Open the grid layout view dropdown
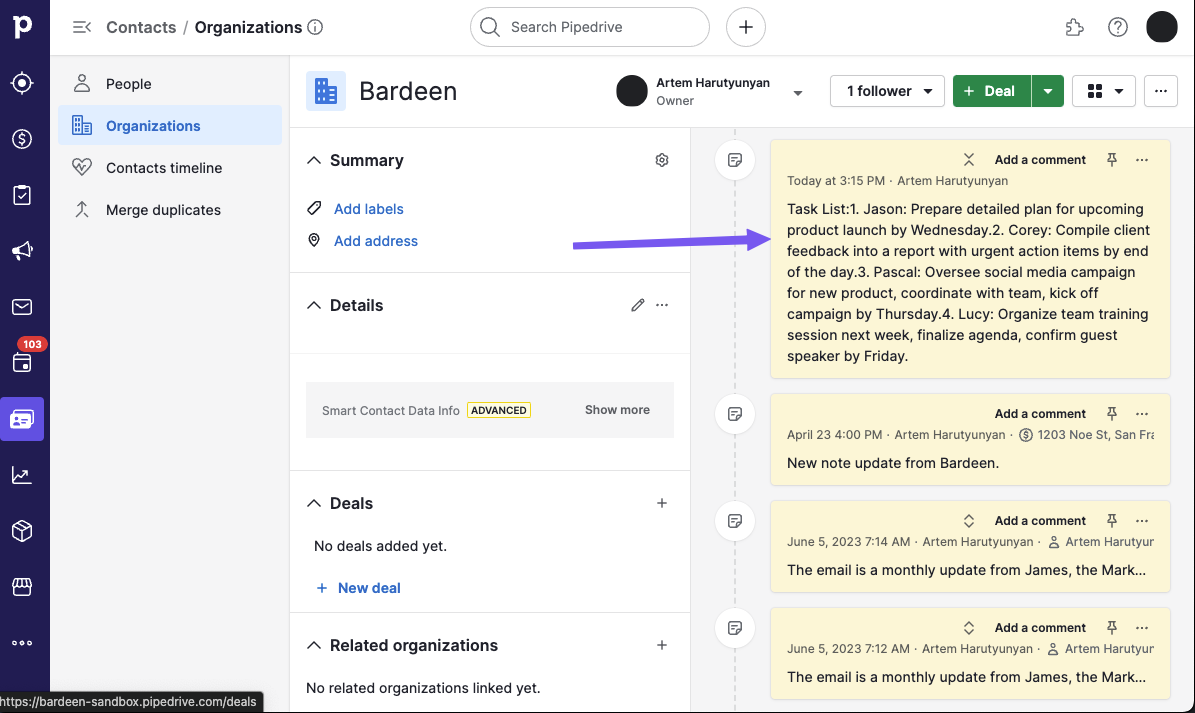Screen dimensions: 1195x713 (1104, 91)
